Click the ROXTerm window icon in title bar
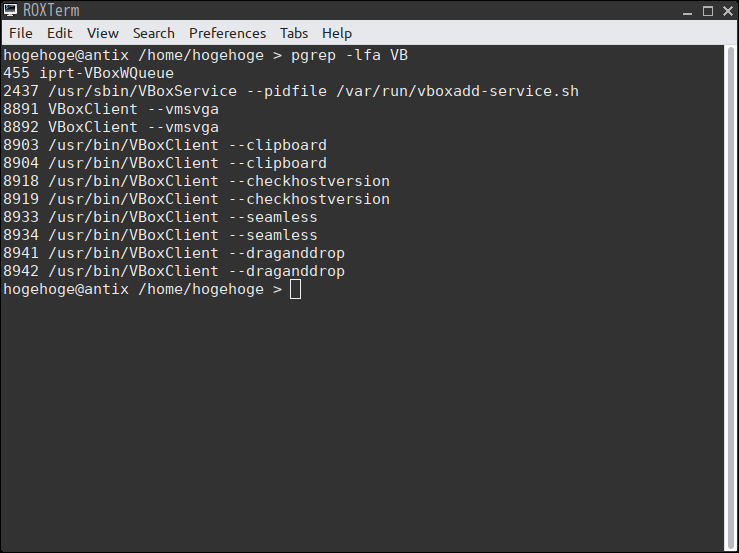 10,9
